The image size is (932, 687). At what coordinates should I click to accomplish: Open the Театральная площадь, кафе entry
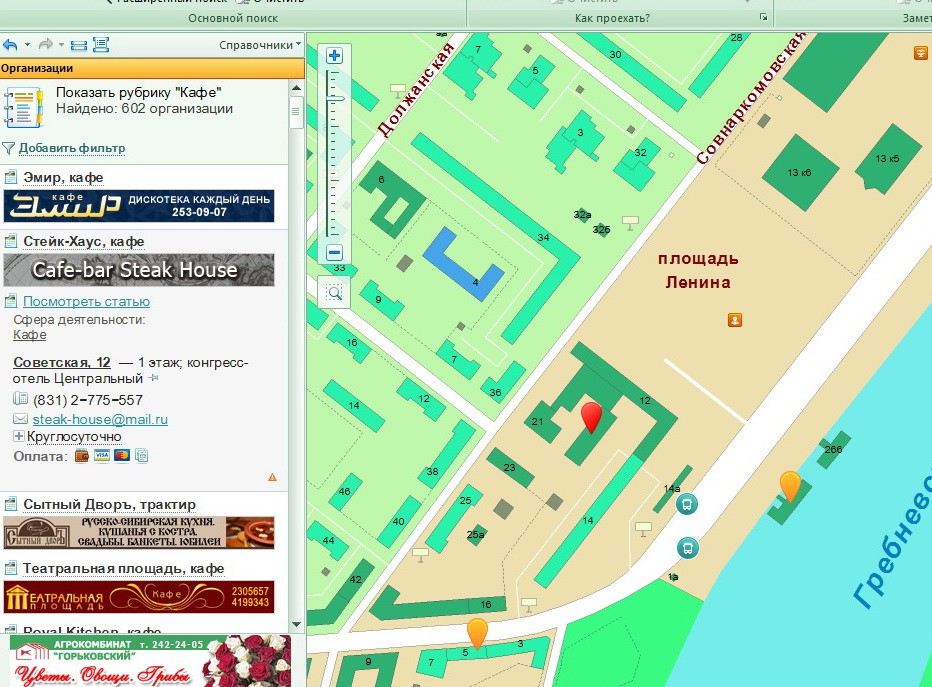click(x=124, y=569)
